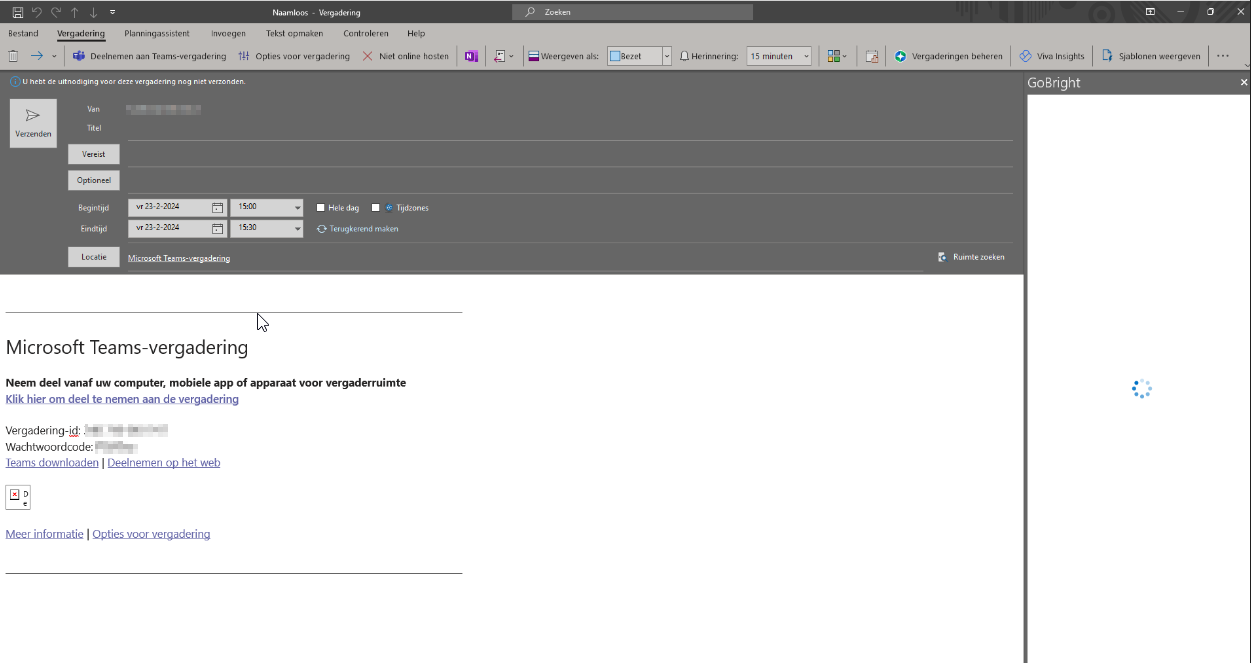Select Niet online hosten
Screen dimensions: 1251x663
tap(406, 56)
